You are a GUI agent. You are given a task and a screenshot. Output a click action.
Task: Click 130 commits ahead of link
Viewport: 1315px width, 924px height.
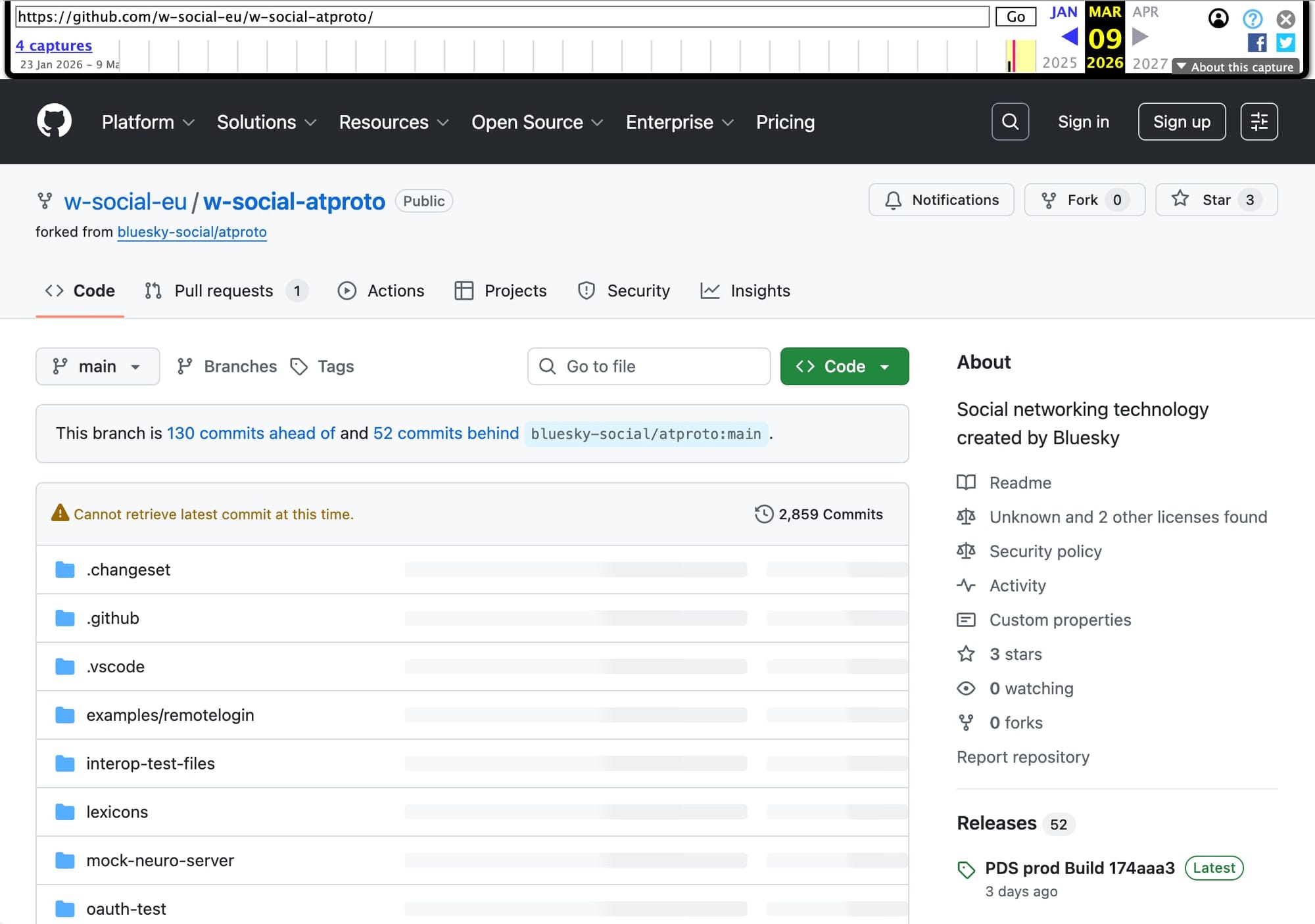point(251,433)
